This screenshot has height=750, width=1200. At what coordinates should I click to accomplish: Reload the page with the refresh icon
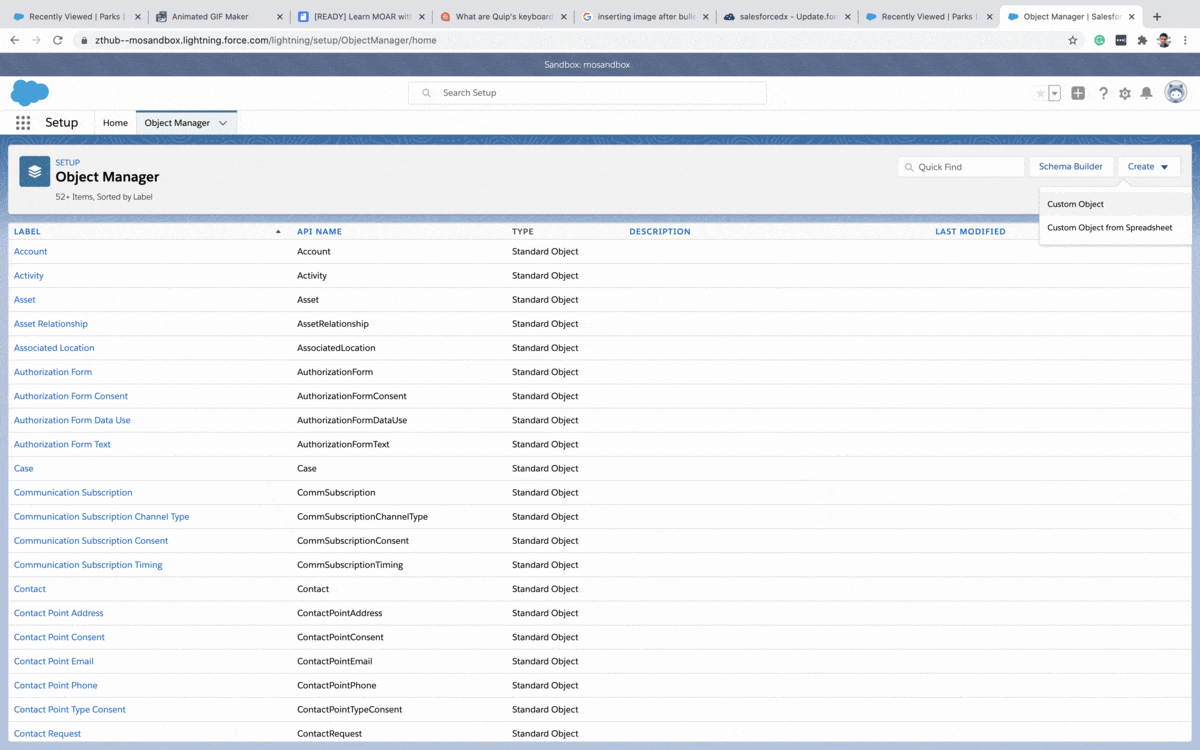coord(58,40)
